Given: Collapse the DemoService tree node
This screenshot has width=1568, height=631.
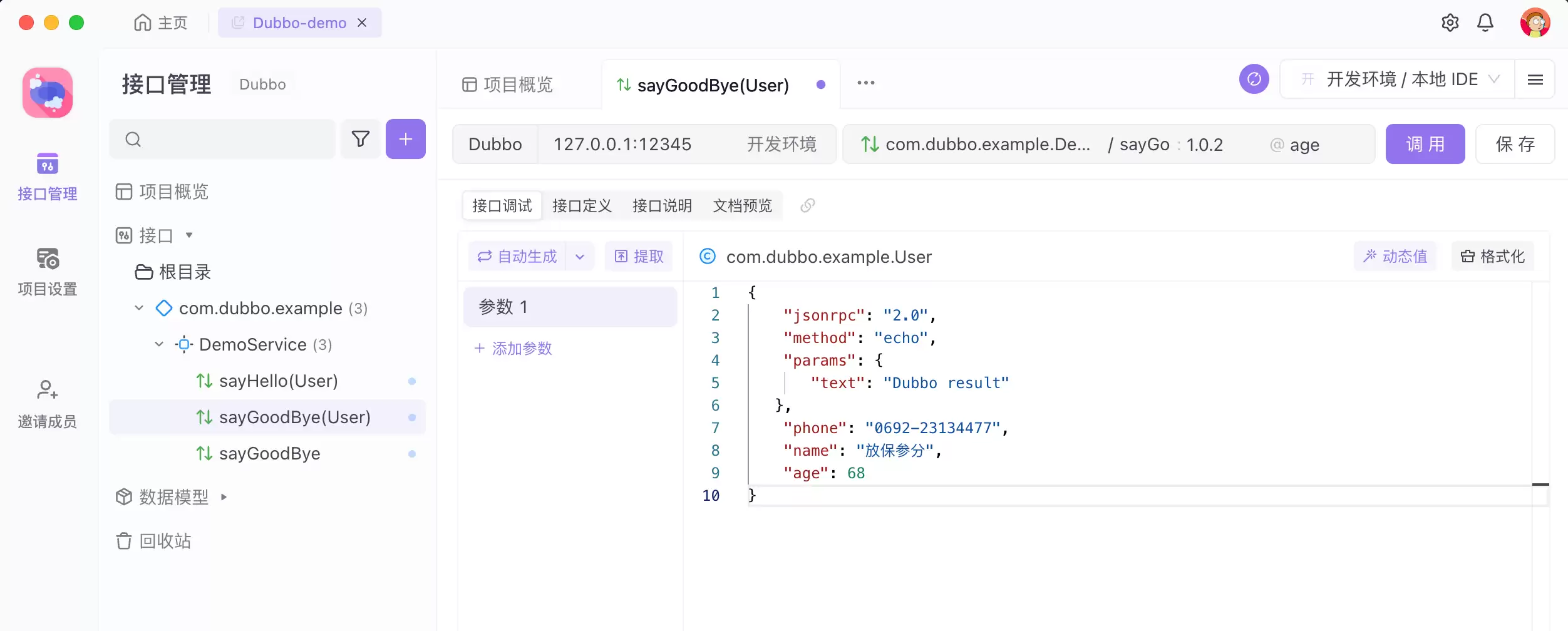Looking at the screenshot, I should pos(159,344).
